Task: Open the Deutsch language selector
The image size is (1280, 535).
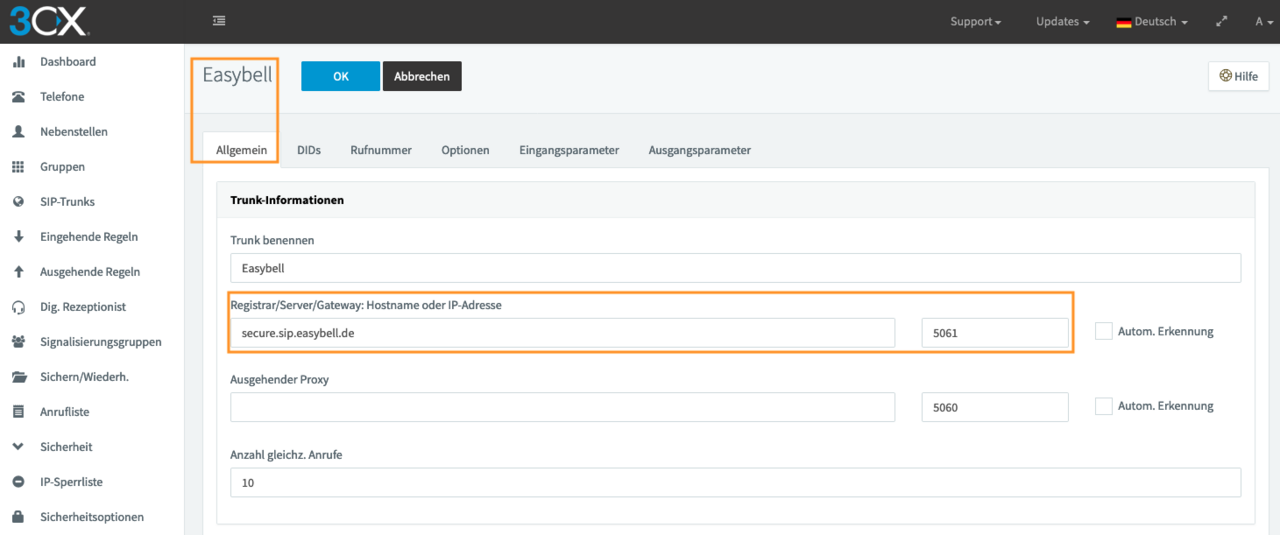Action: point(1152,21)
